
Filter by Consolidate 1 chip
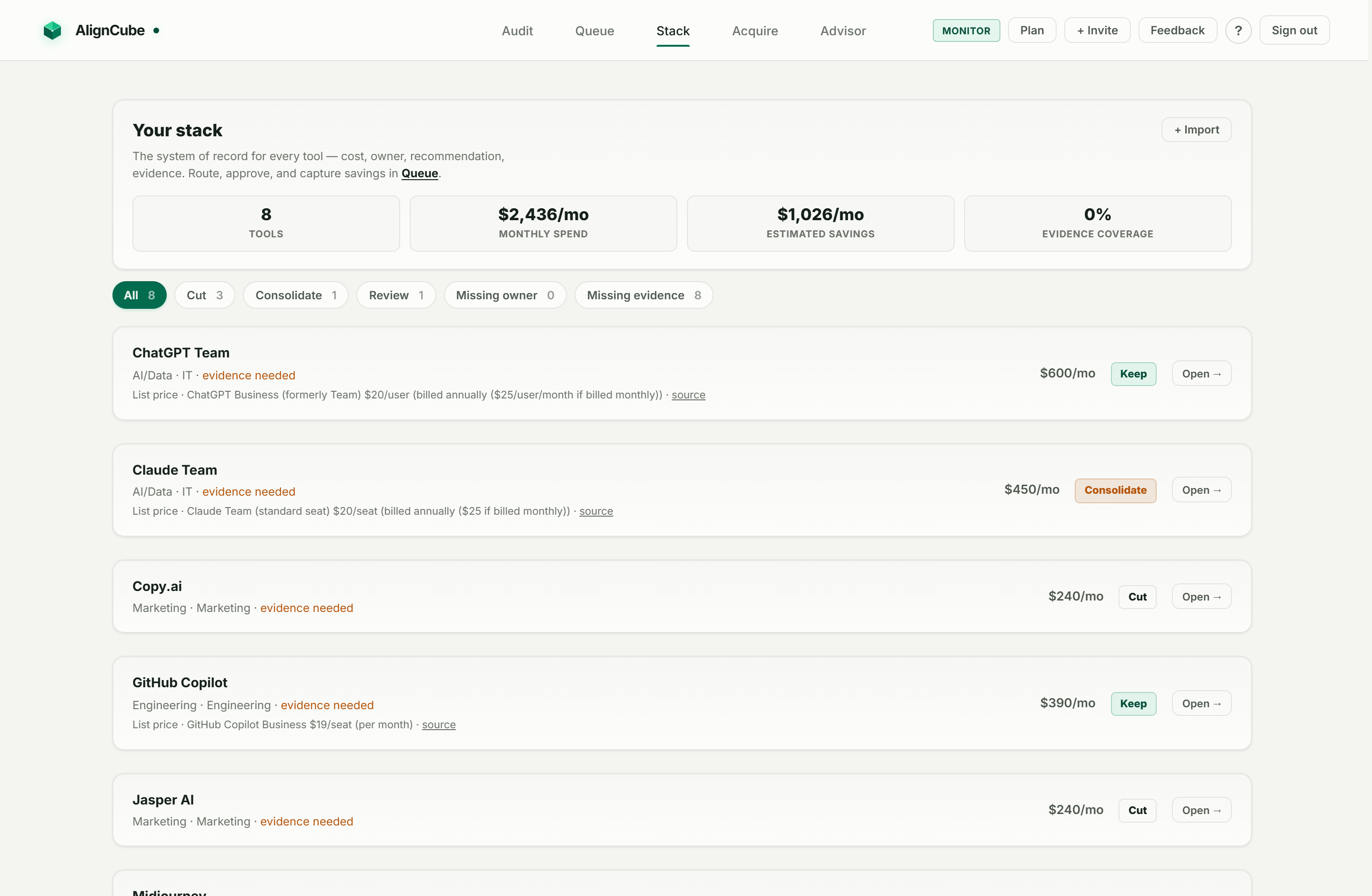pos(296,295)
